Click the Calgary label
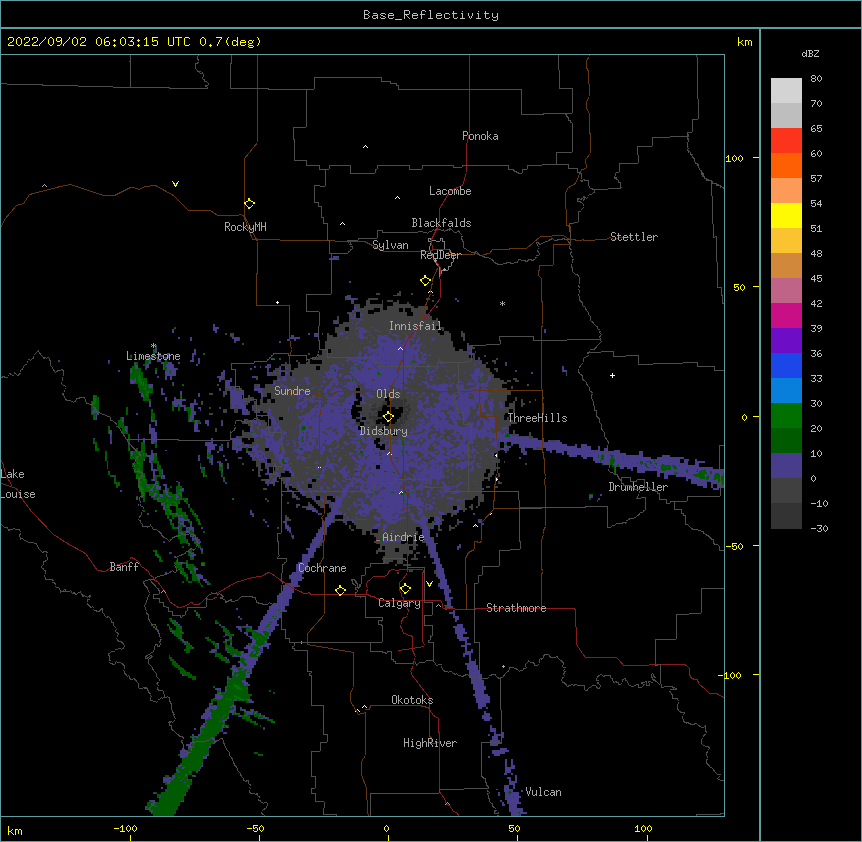The height and width of the screenshot is (842, 862). (x=399, y=603)
